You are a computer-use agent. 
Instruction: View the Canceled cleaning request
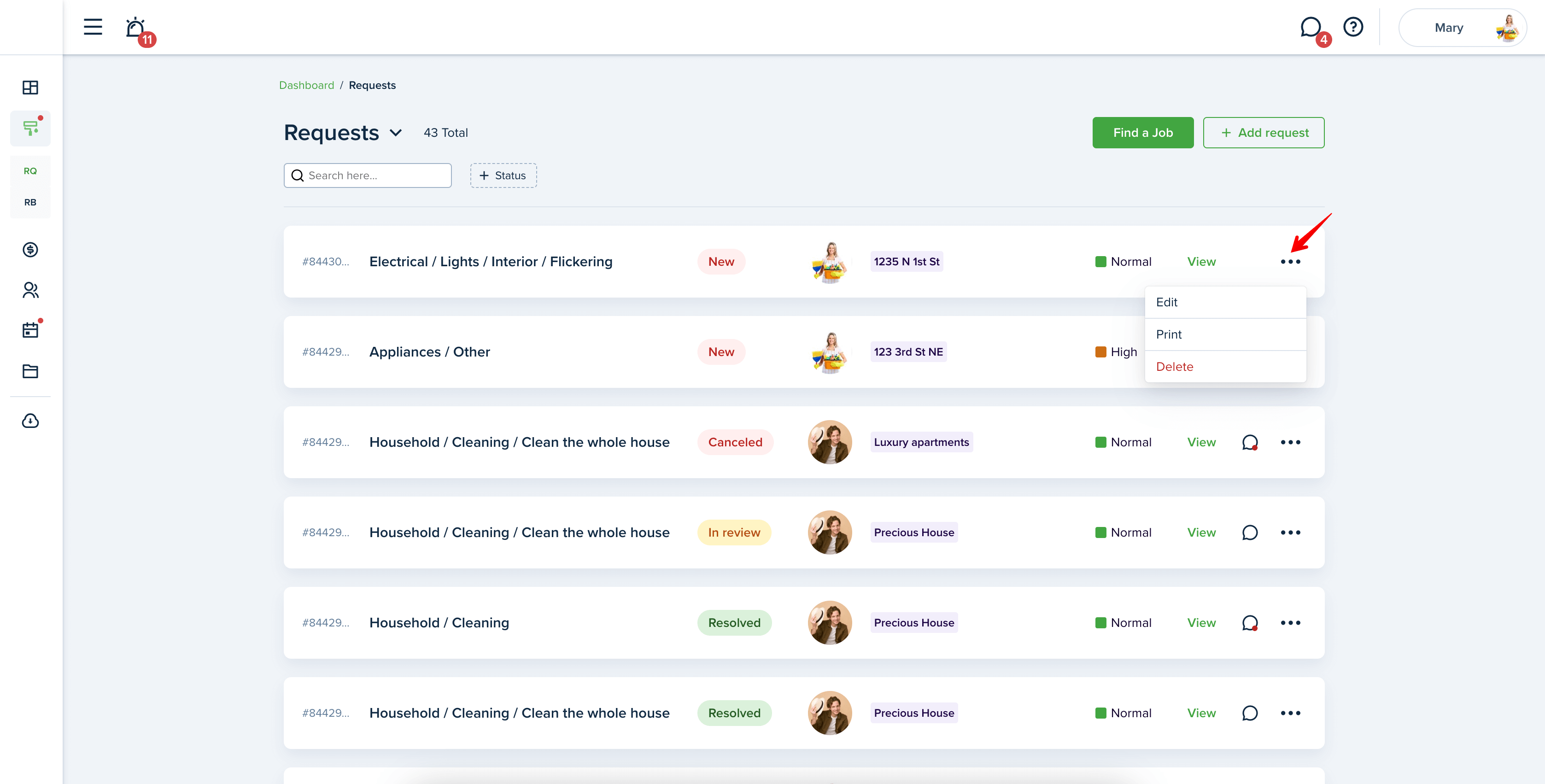click(x=1201, y=442)
